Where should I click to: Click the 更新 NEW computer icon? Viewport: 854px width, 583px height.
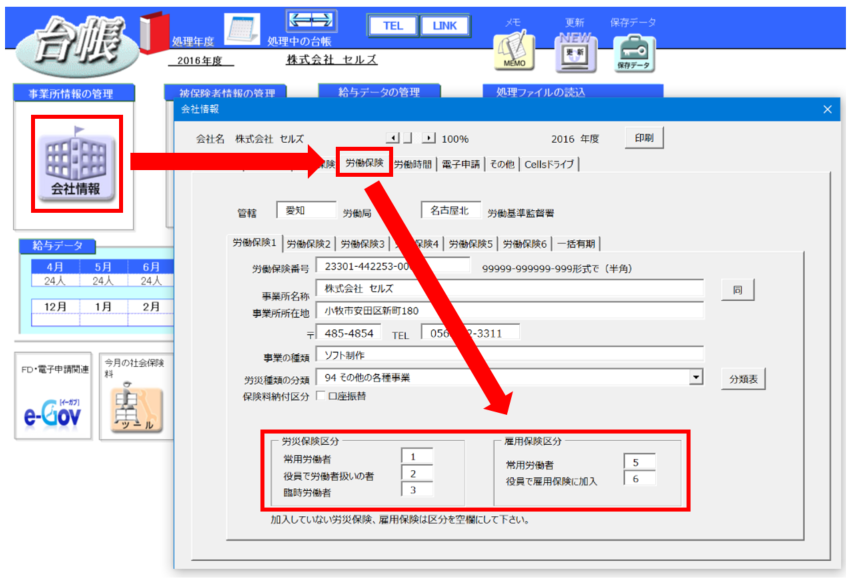tap(576, 53)
